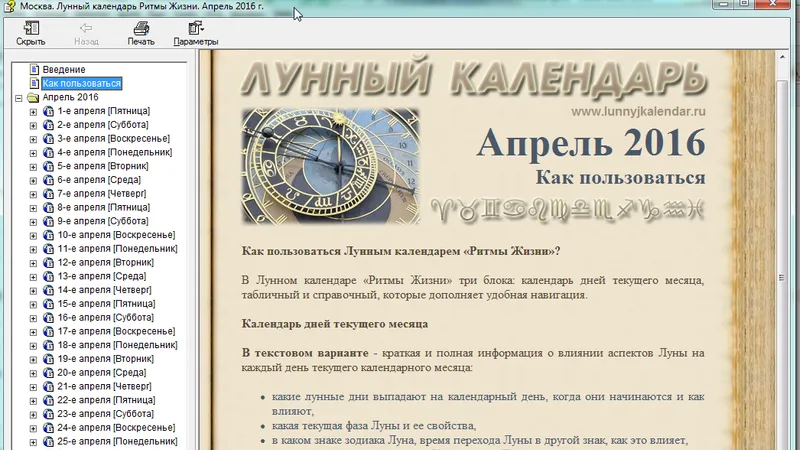Click the book icon of 6-е апреля
Image resolution: width=800 pixels, height=450 pixels.
pos(48,180)
